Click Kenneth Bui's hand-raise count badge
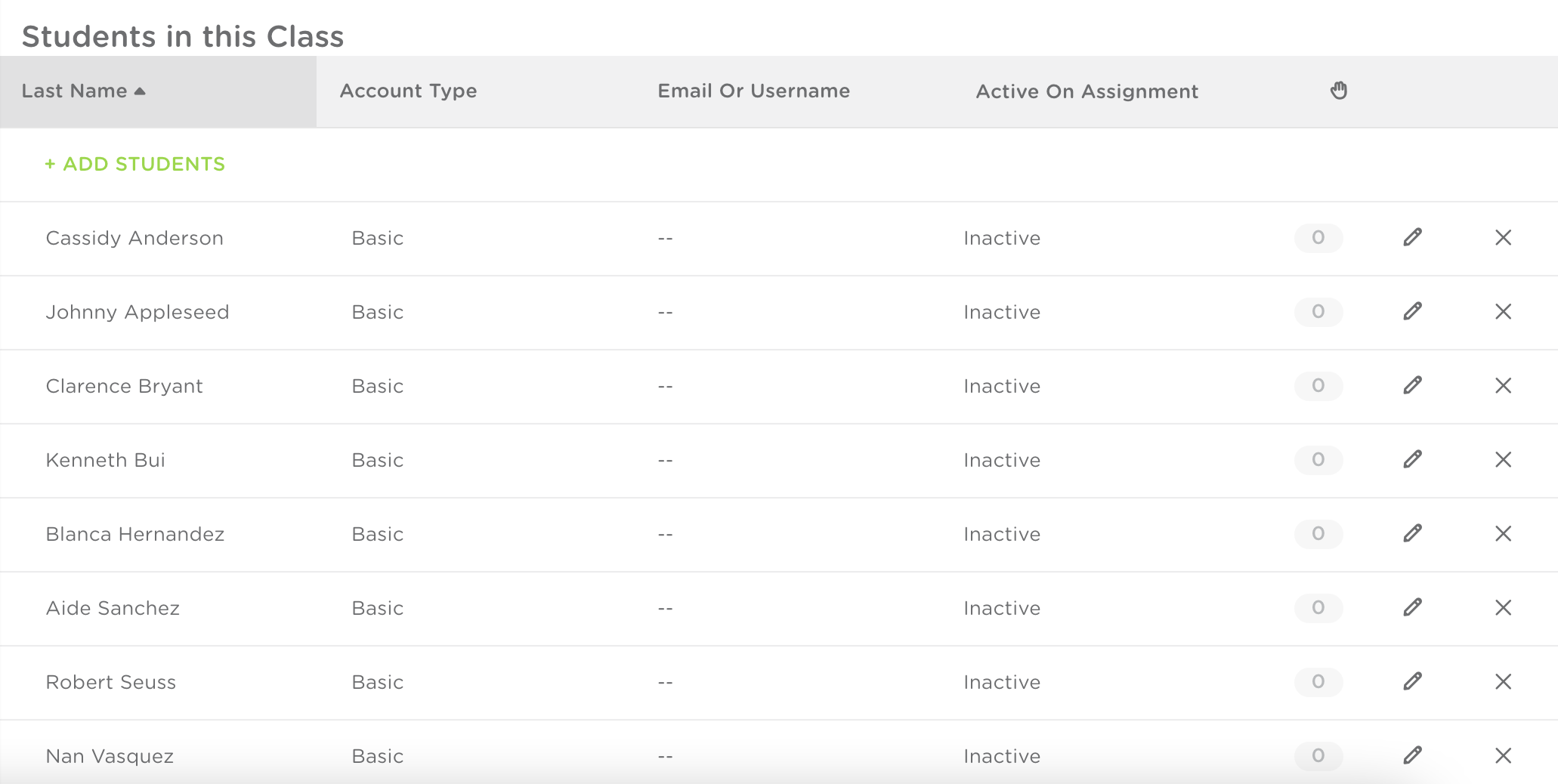Image resolution: width=1558 pixels, height=784 pixels. click(1318, 460)
